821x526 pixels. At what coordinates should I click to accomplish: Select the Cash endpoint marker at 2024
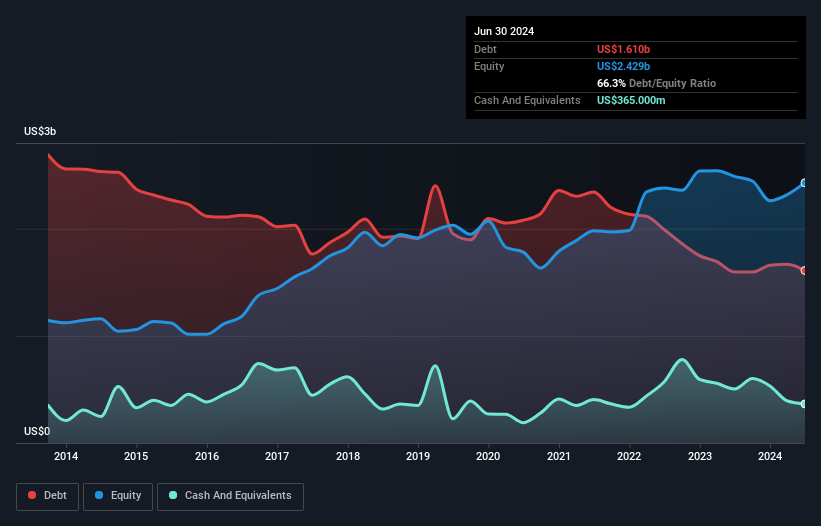(x=804, y=404)
